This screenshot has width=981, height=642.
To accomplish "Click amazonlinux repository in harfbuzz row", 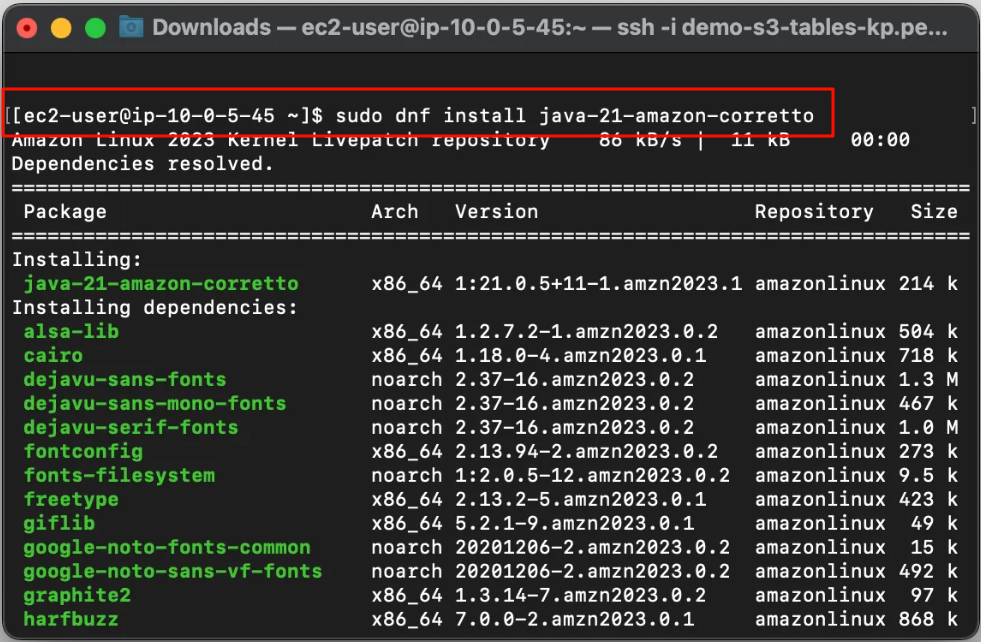I will (x=820, y=619).
